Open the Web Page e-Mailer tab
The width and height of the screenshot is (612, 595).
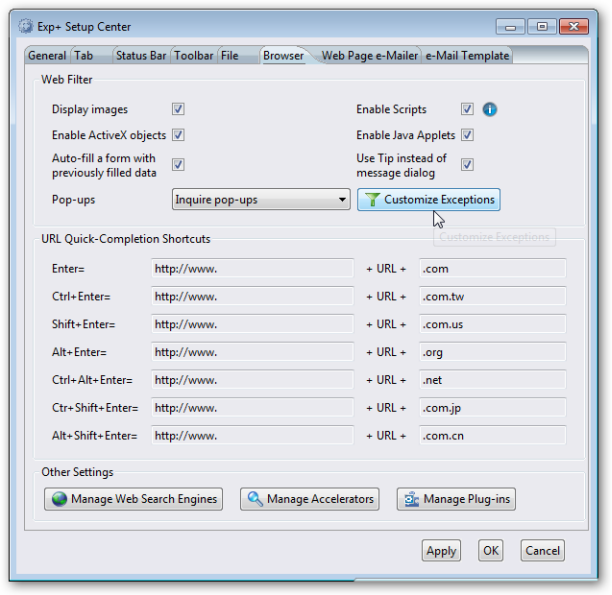point(369,56)
